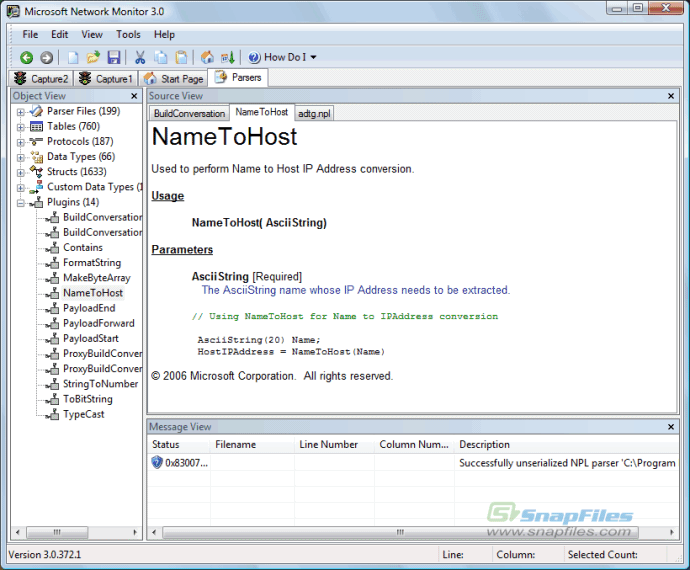Open the BuildConversation source tab

tap(189, 114)
